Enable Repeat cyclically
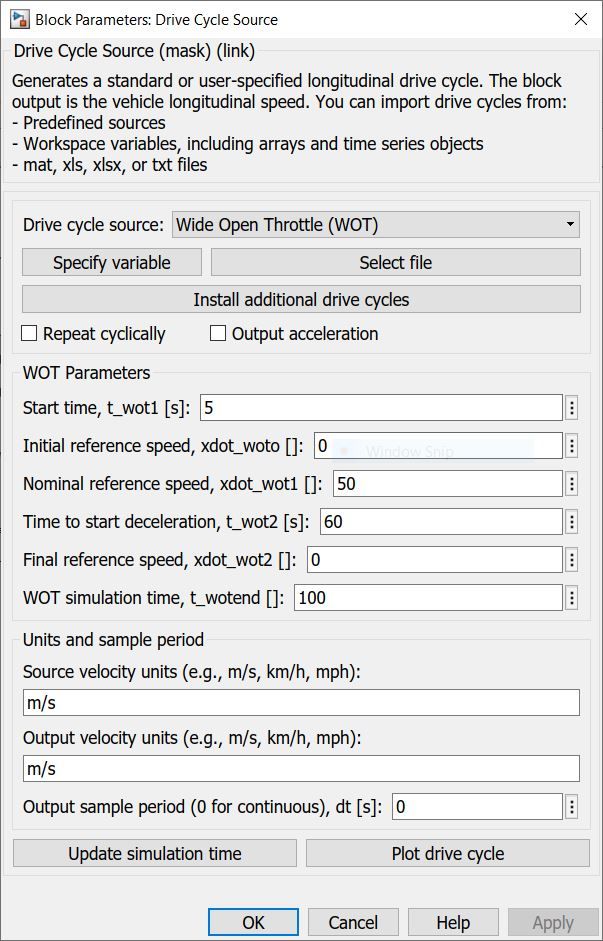 tap(29, 332)
